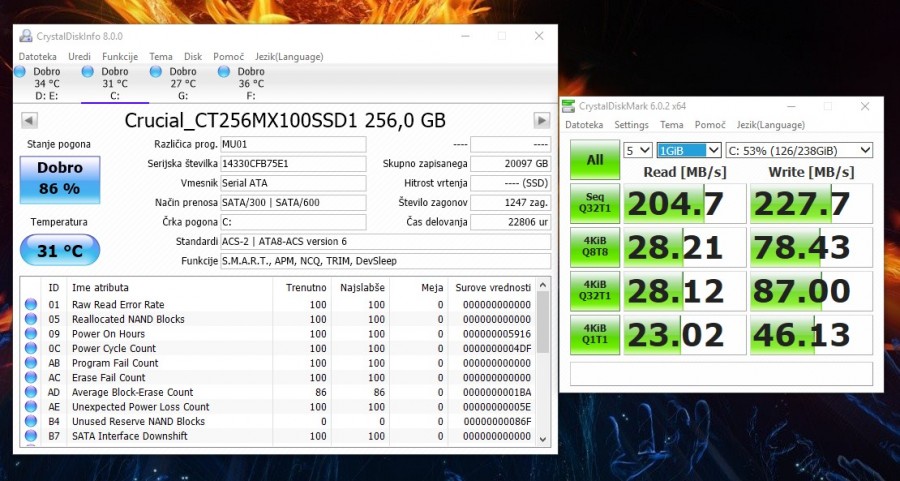
Task: Open the Funkcije menu in CrystalDiskInfo
Action: (x=120, y=57)
